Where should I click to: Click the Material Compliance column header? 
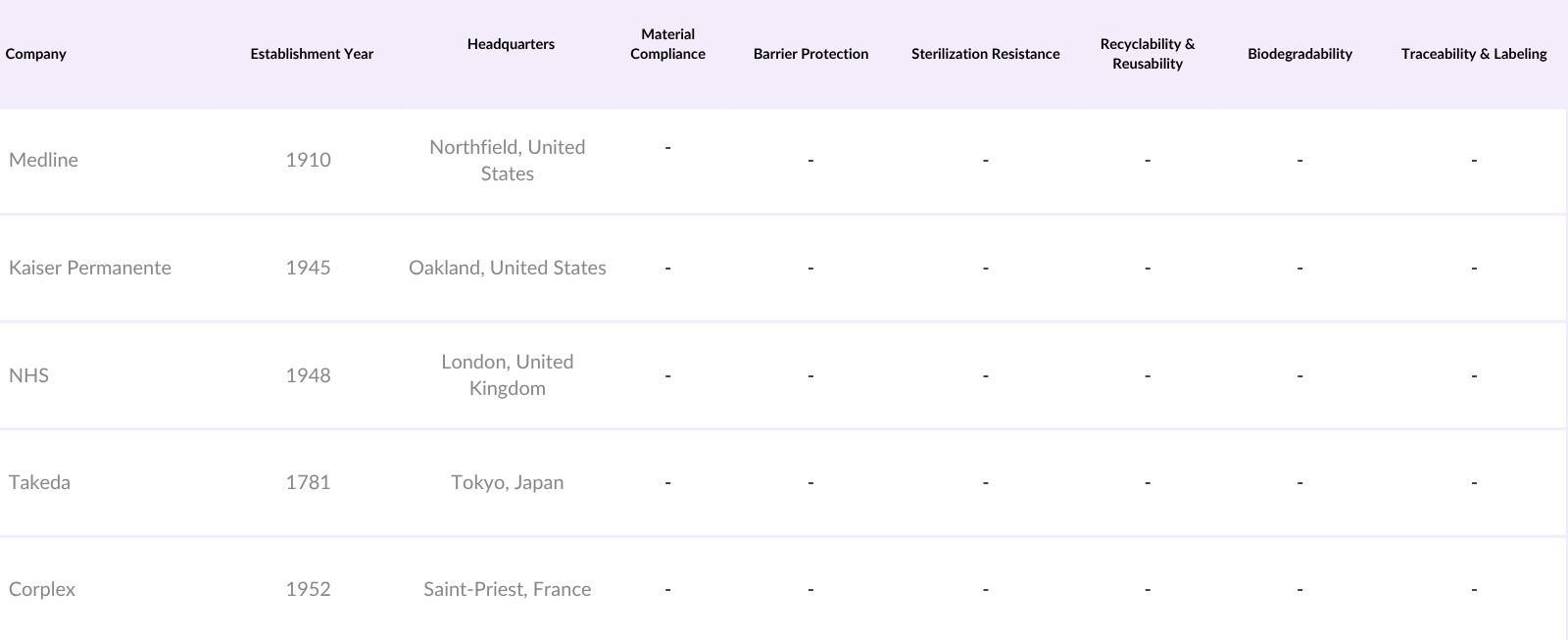click(x=667, y=44)
